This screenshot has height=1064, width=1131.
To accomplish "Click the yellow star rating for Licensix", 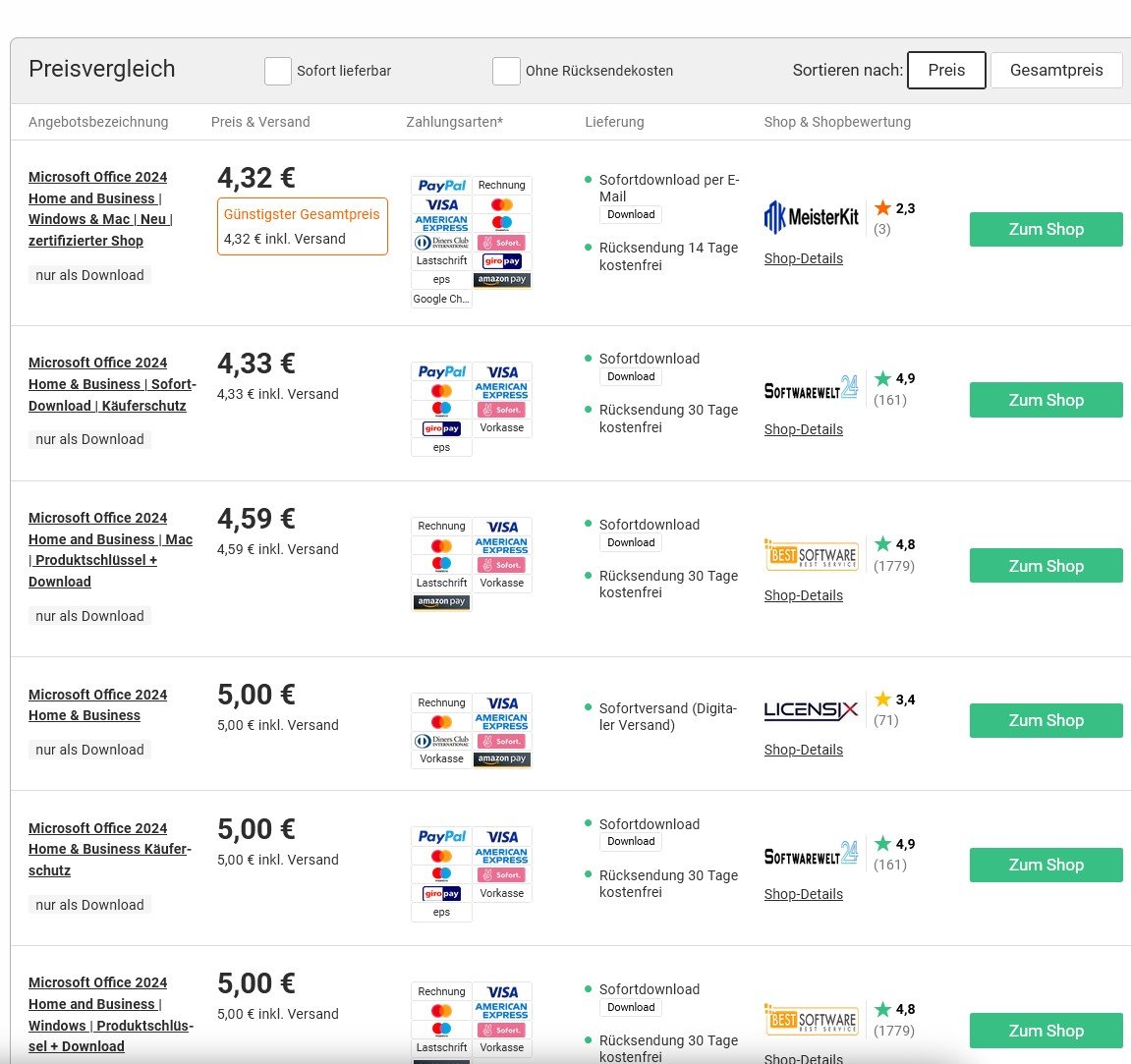I will point(882,699).
